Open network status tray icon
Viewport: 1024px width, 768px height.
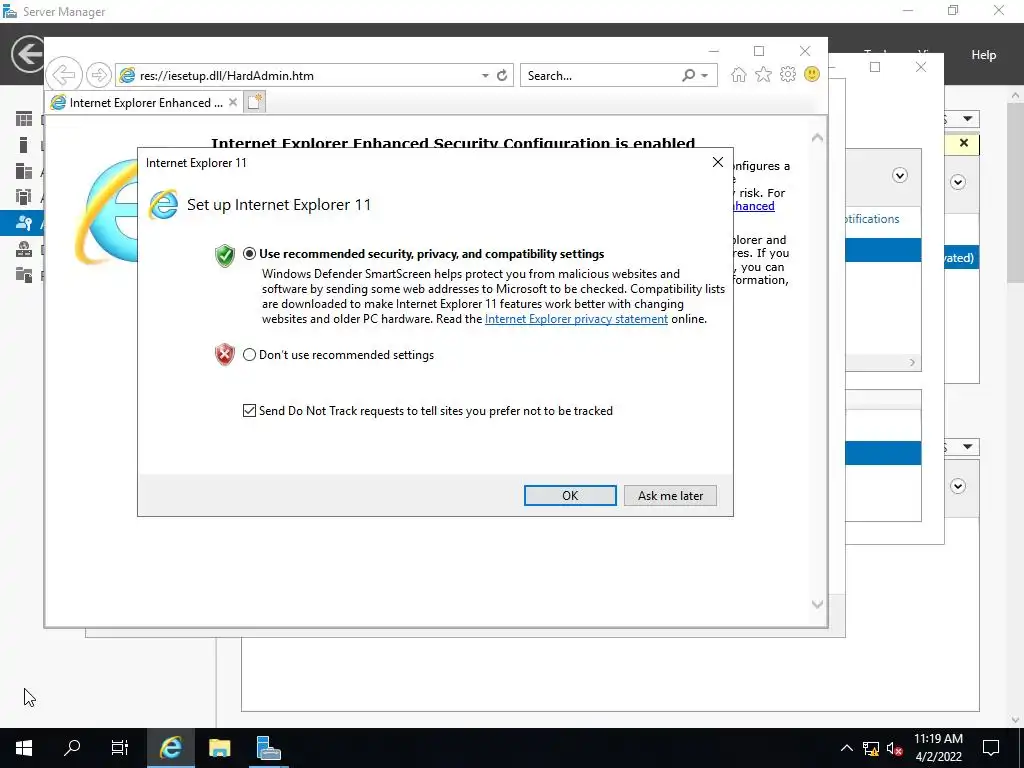click(871, 748)
